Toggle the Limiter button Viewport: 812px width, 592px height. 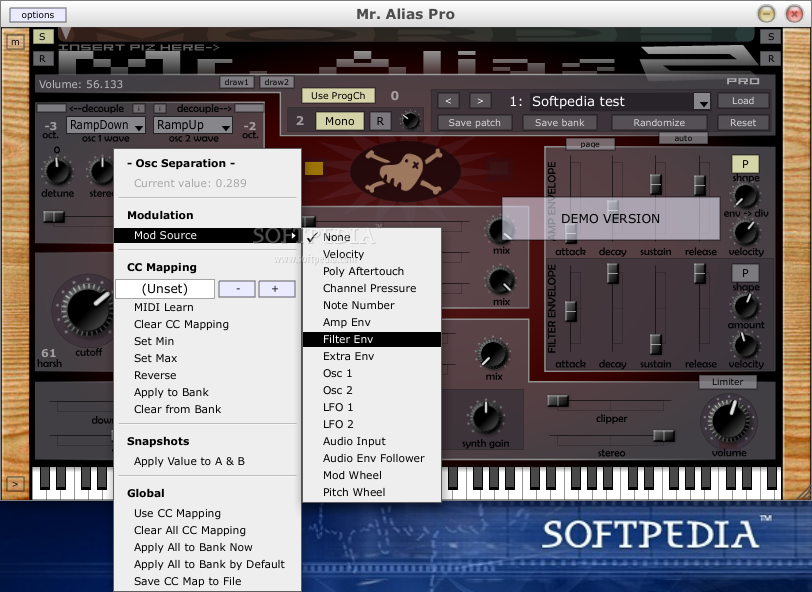[x=728, y=382]
